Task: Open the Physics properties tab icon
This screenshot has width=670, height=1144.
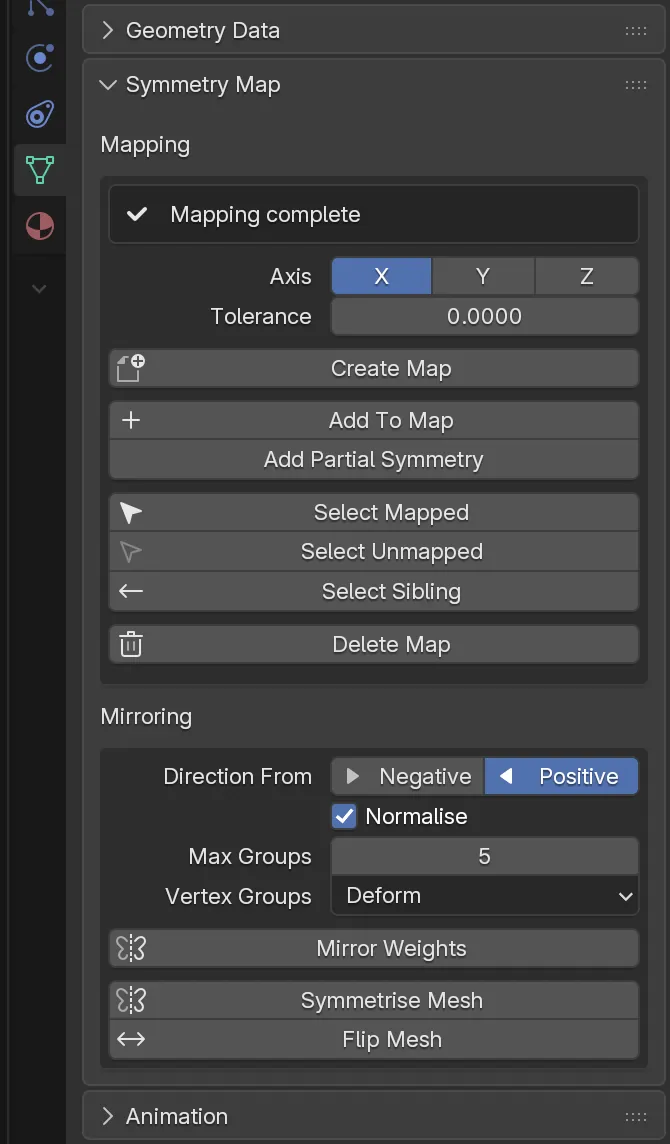Action: [x=39, y=58]
